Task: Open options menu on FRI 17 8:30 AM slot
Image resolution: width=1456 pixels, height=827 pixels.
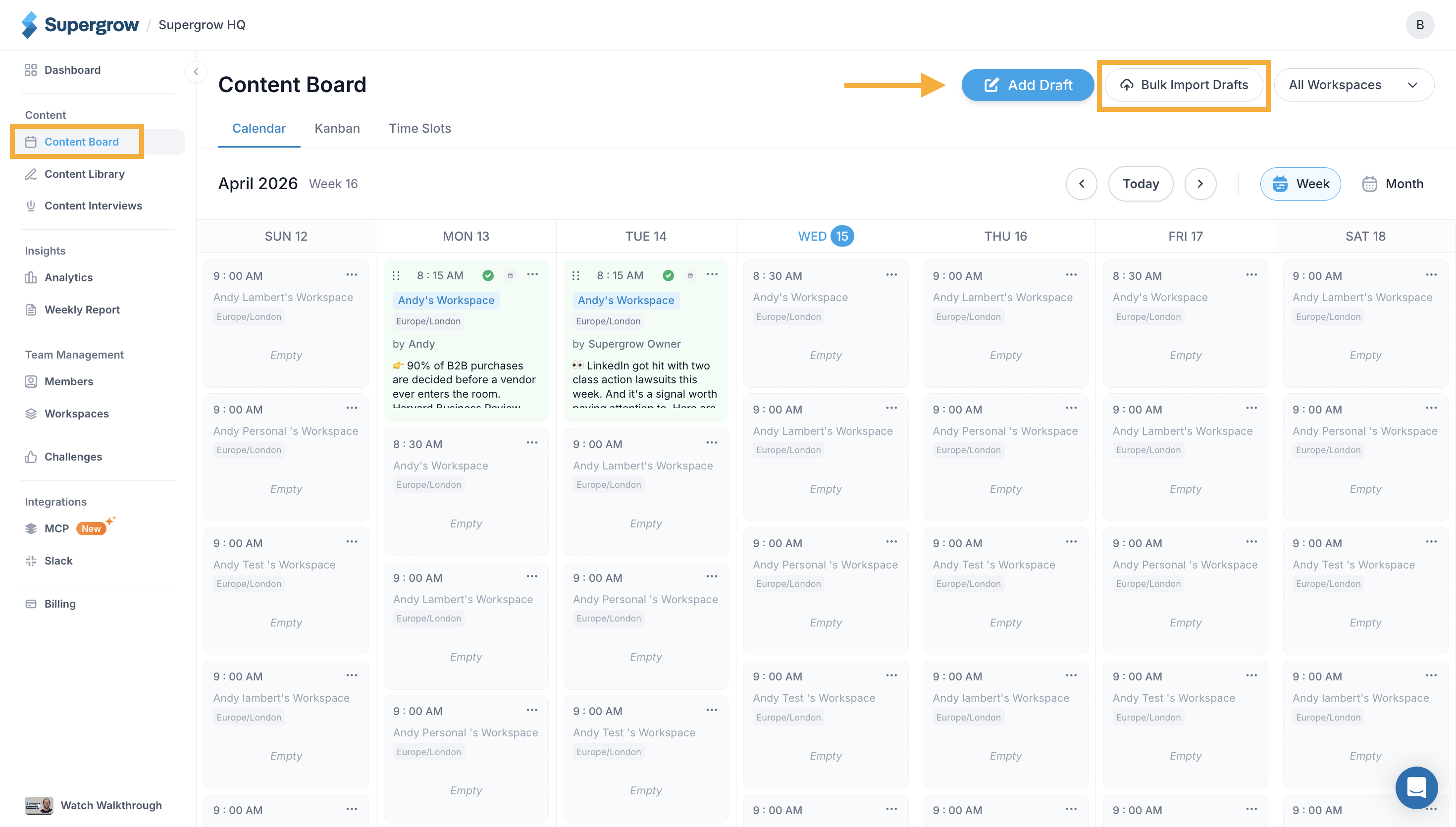Action: click(x=1251, y=275)
